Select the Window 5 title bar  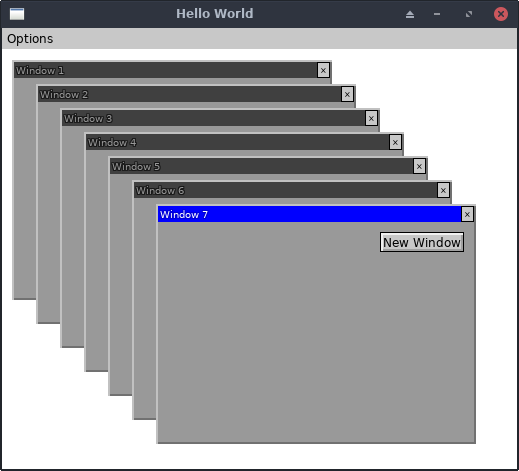coord(261,166)
